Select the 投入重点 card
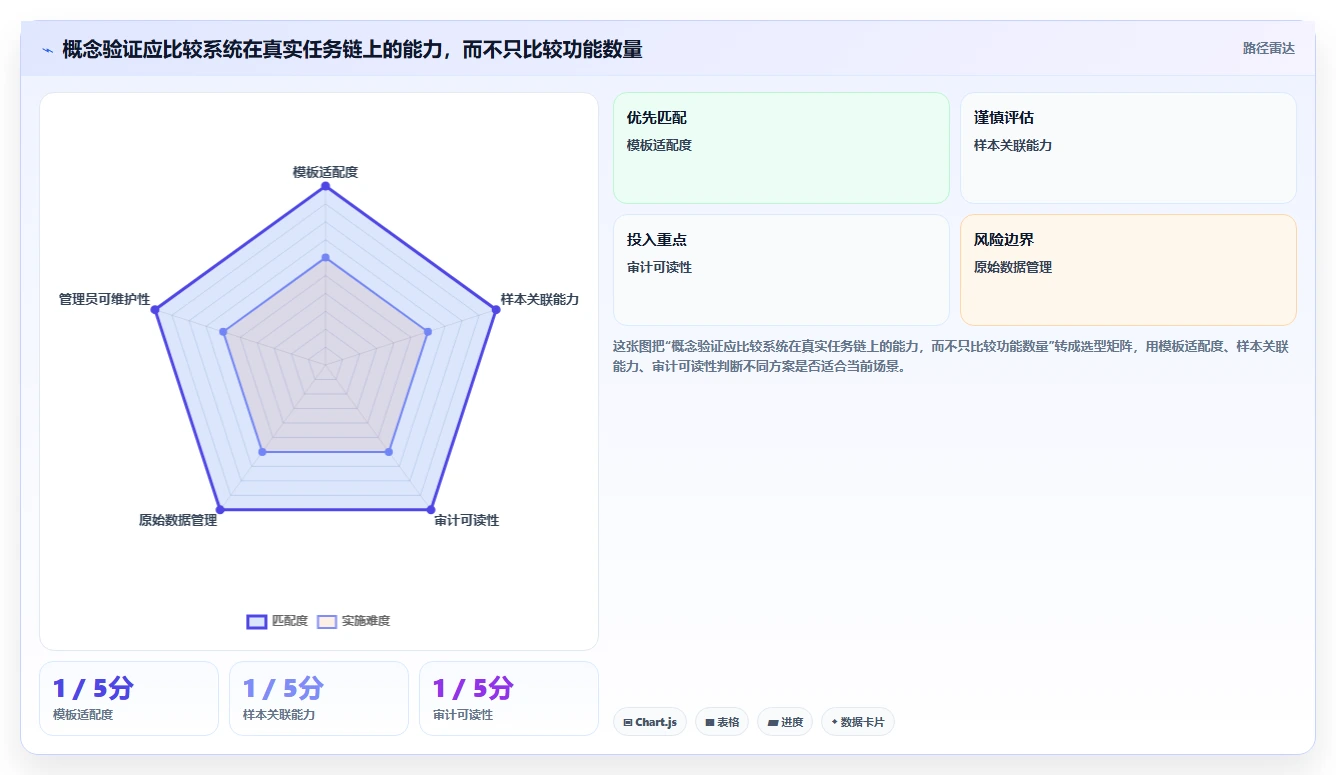This screenshot has width=1336, height=775. (781, 270)
